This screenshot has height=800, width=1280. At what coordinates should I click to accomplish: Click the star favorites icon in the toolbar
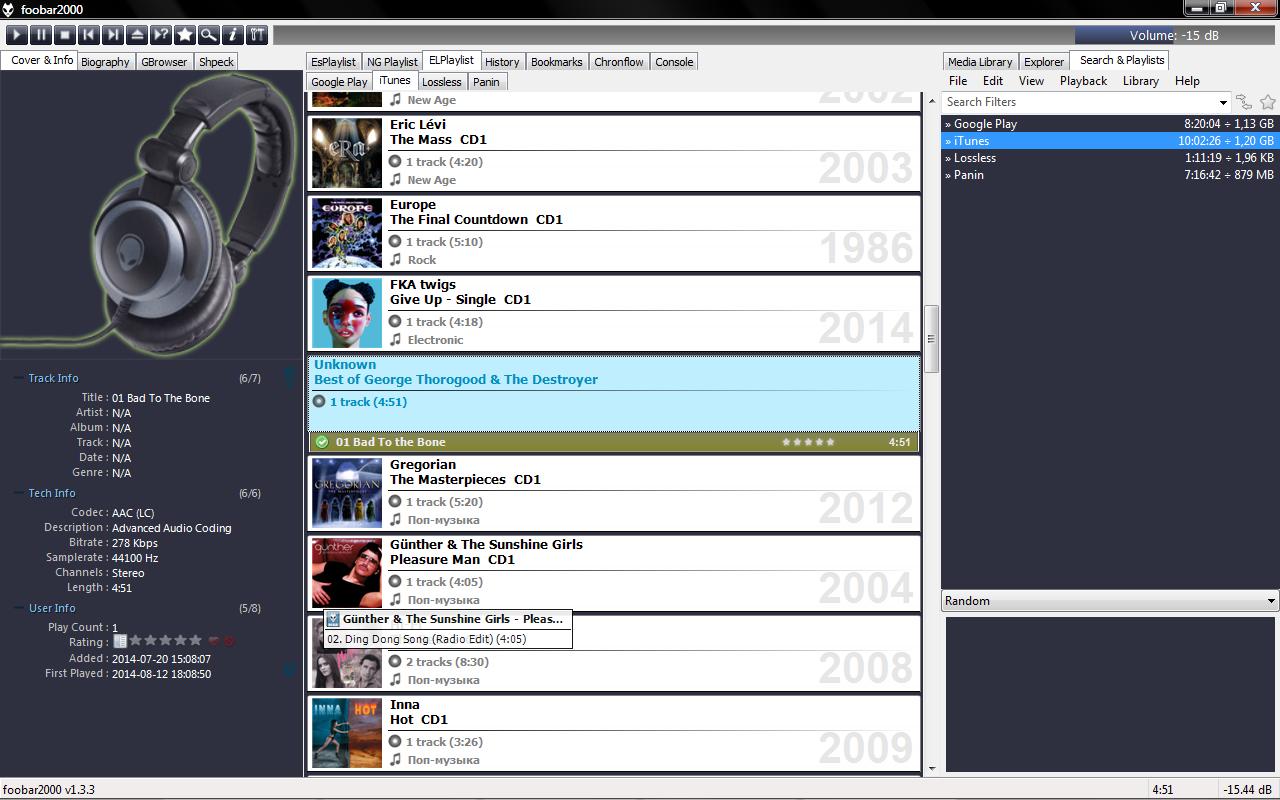tap(185, 35)
